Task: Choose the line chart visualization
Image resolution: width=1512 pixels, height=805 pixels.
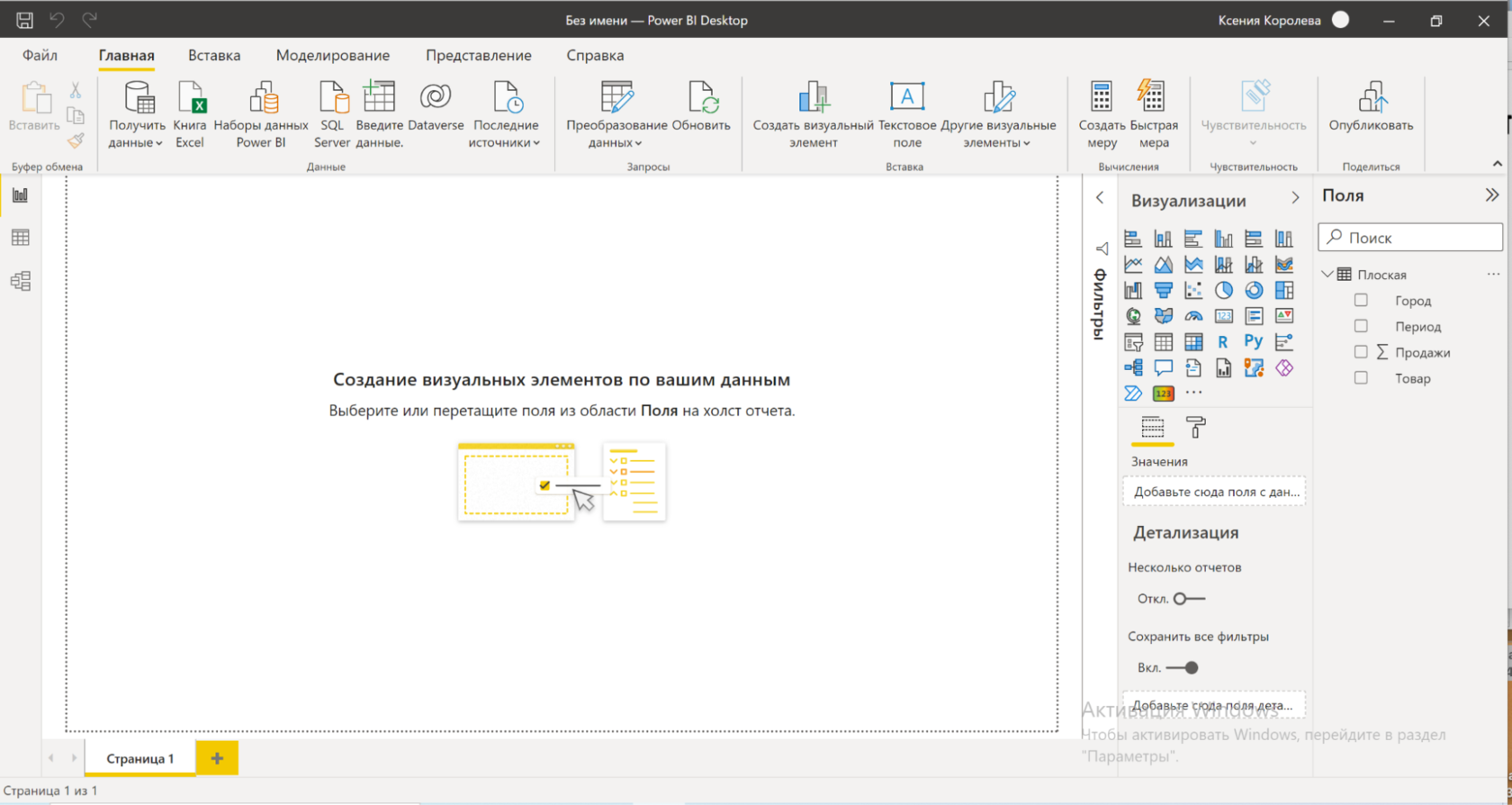Action: (x=1133, y=265)
